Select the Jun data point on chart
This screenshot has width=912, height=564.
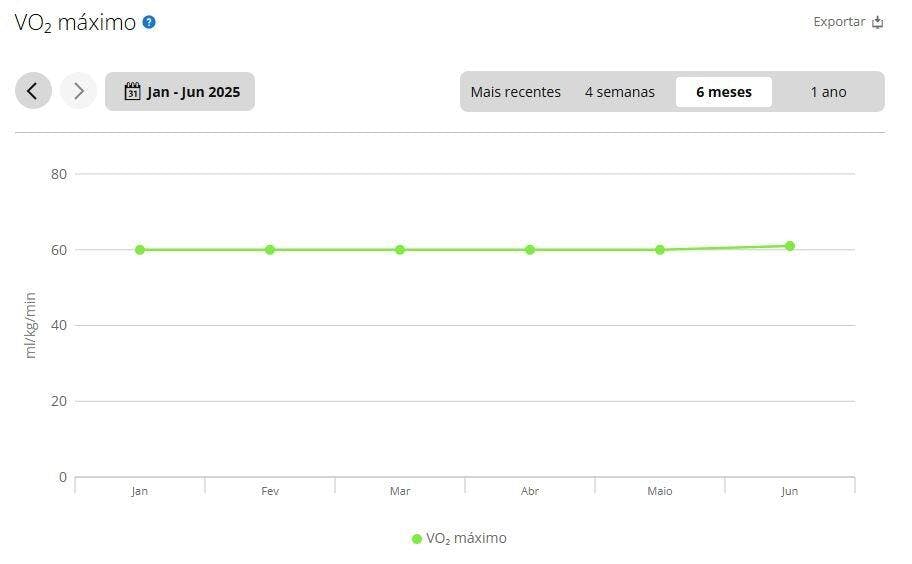point(790,246)
